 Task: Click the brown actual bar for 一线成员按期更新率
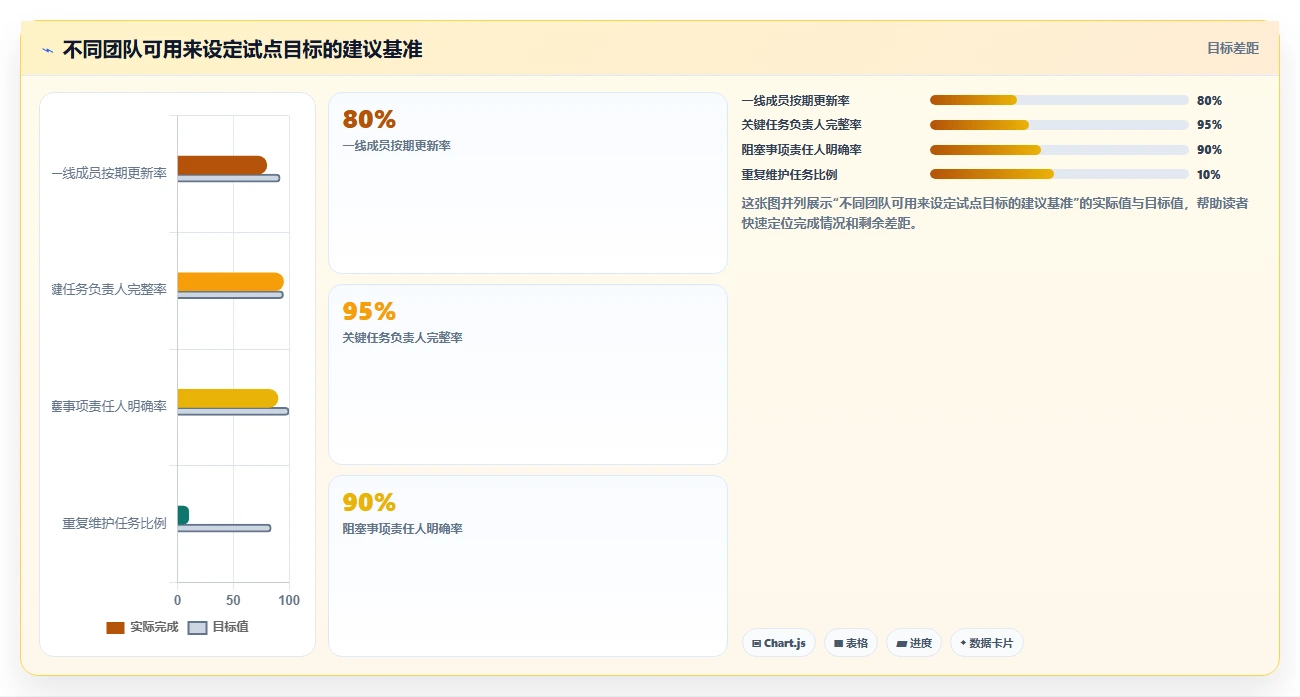click(x=222, y=165)
